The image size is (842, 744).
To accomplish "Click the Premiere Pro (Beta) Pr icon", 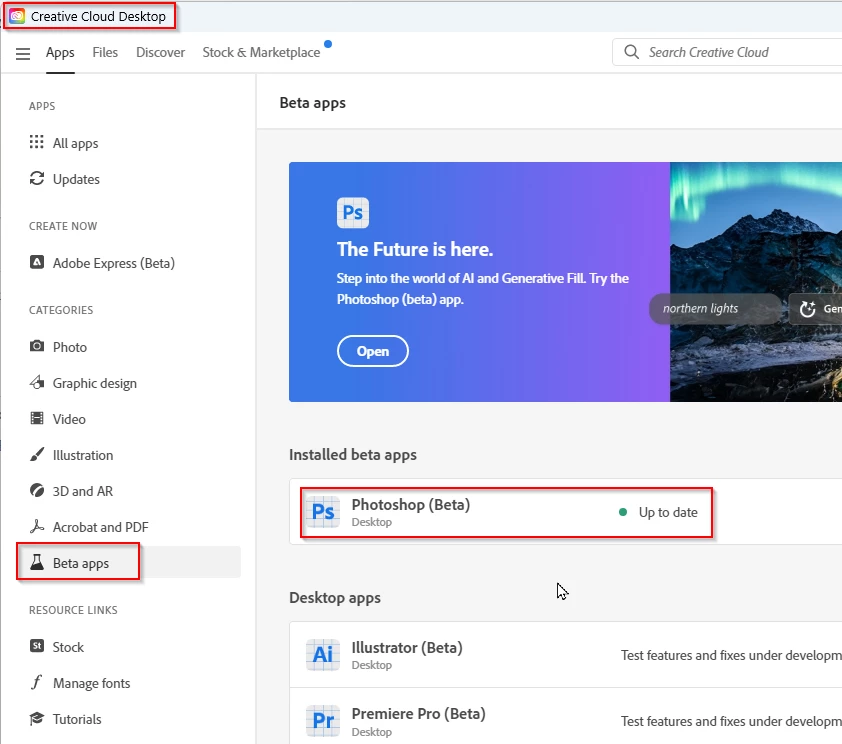I will pos(323,721).
